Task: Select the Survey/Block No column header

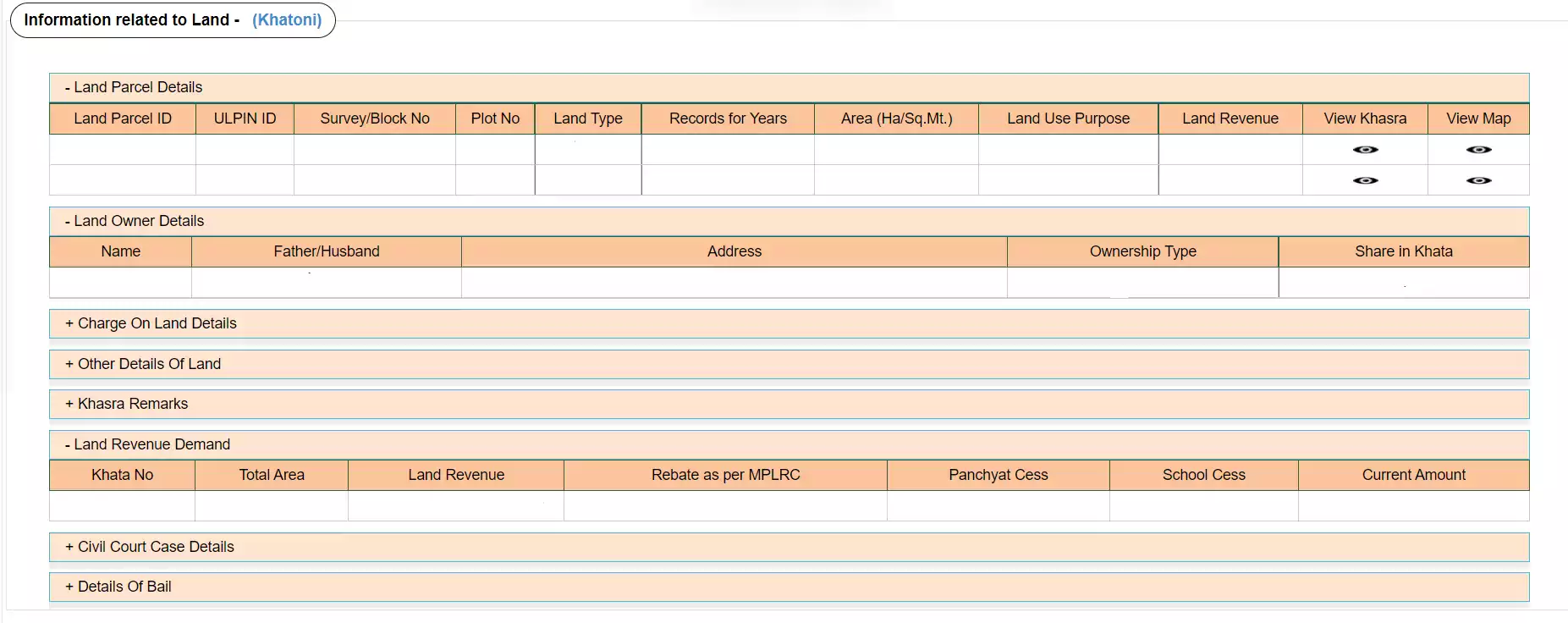Action: point(375,119)
